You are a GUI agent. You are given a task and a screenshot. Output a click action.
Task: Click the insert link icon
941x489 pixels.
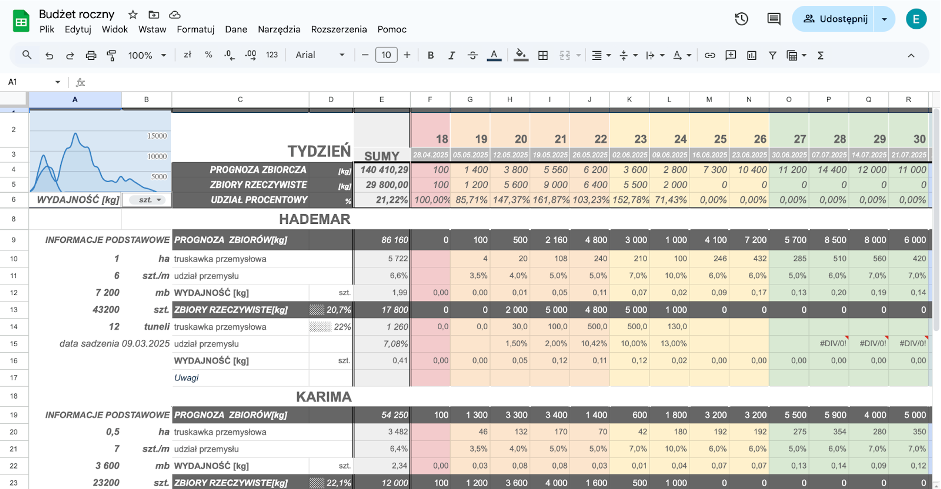[710, 55]
